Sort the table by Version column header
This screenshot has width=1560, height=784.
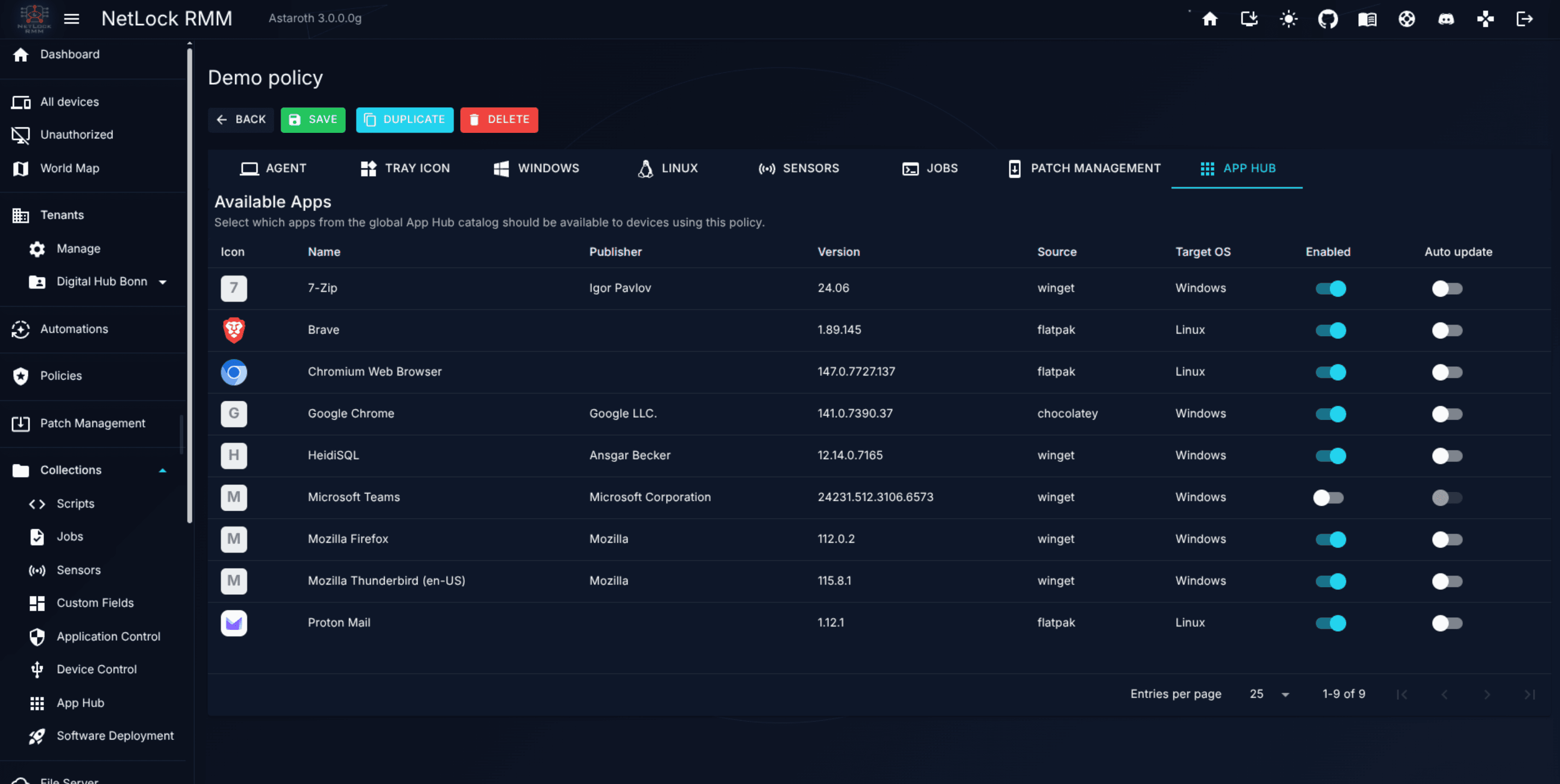(839, 252)
